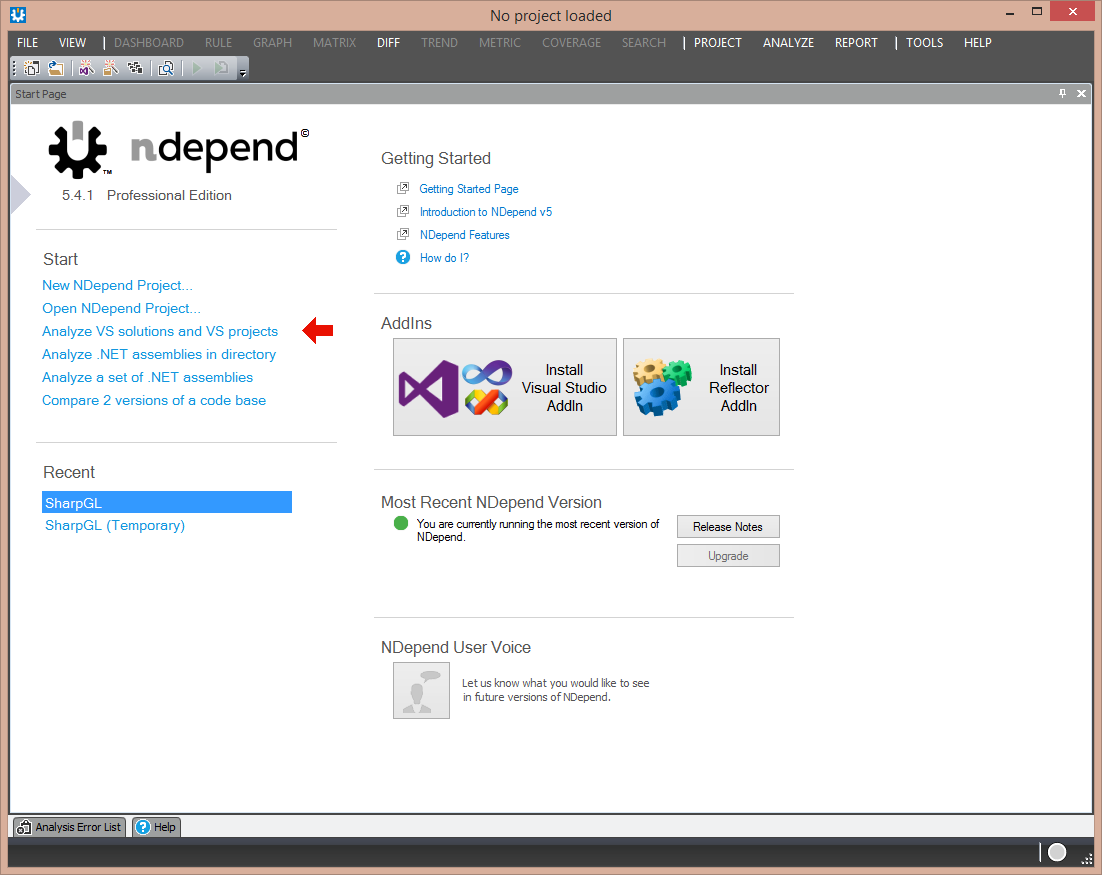Click the NDepend app icon in title bar
Viewport: 1102px width, 875px height.
(x=18, y=15)
